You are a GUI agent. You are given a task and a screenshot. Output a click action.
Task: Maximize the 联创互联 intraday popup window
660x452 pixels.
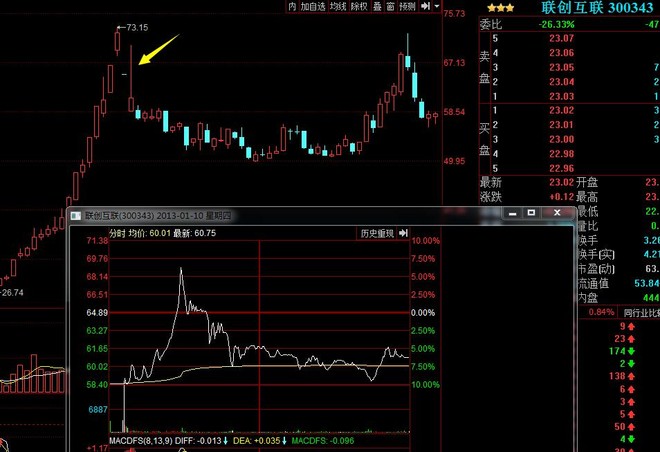[531, 213]
